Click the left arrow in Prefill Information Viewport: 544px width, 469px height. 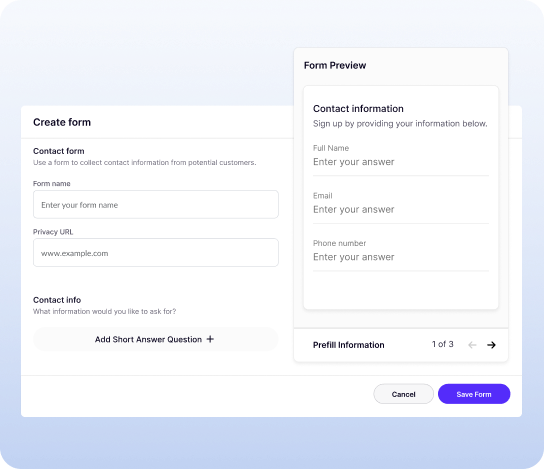point(472,345)
